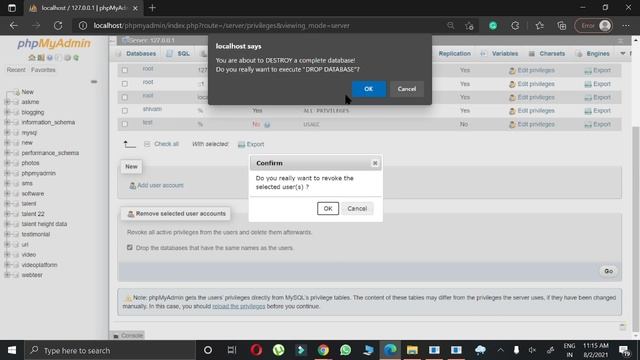Toggle Drop the databases with same names checkbox
This screenshot has height=360, width=640.
click(x=130, y=248)
